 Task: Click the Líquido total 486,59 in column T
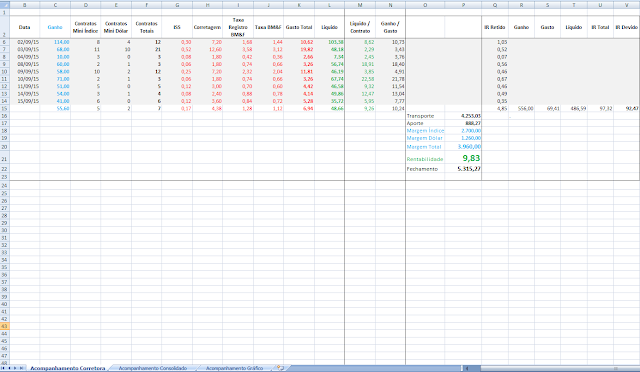(x=574, y=109)
